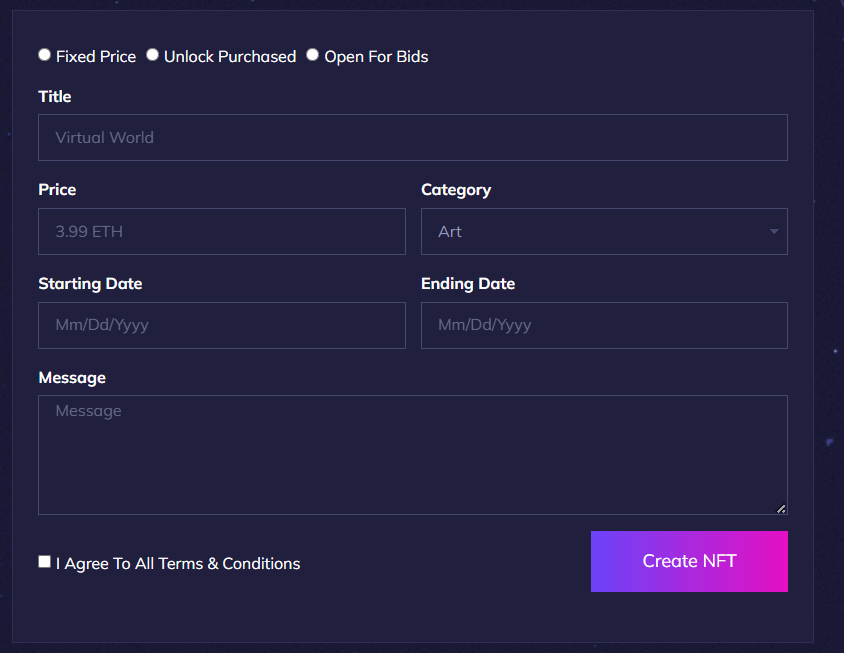Click the I Agree To All Terms text
The width and height of the screenshot is (844, 653).
tap(178, 563)
